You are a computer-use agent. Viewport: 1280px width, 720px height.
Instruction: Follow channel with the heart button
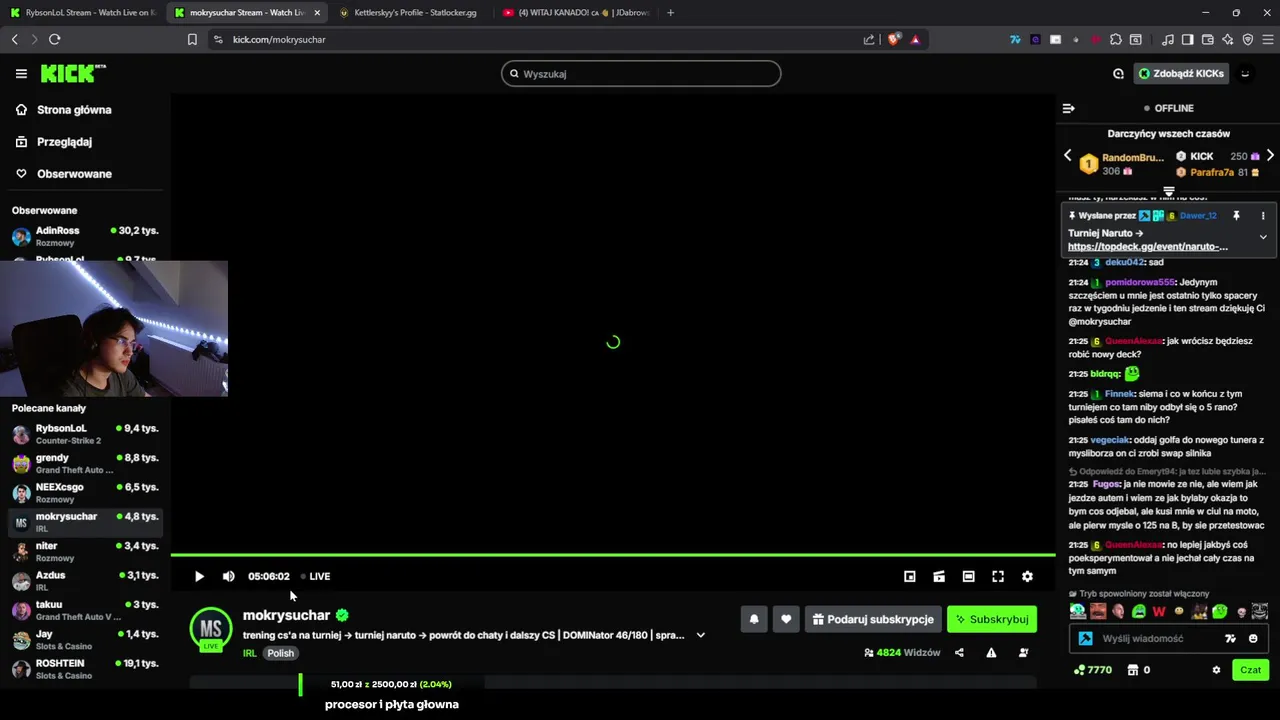coord(786,619)
